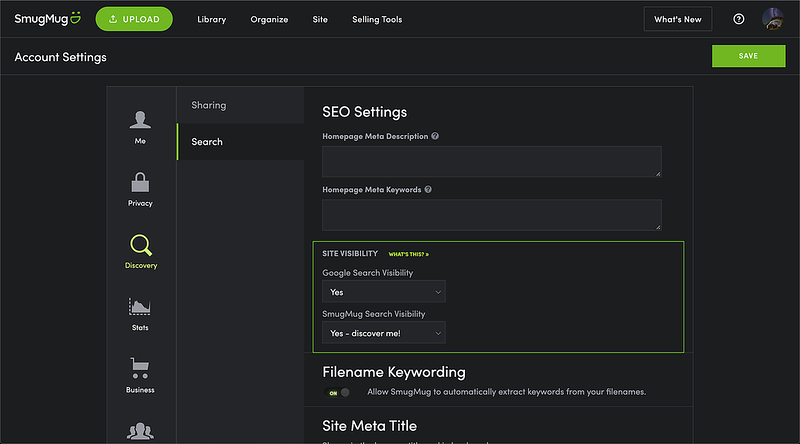Open the Me settings section
The height and width of the screenshot is (444, 800).
[140, 128]
